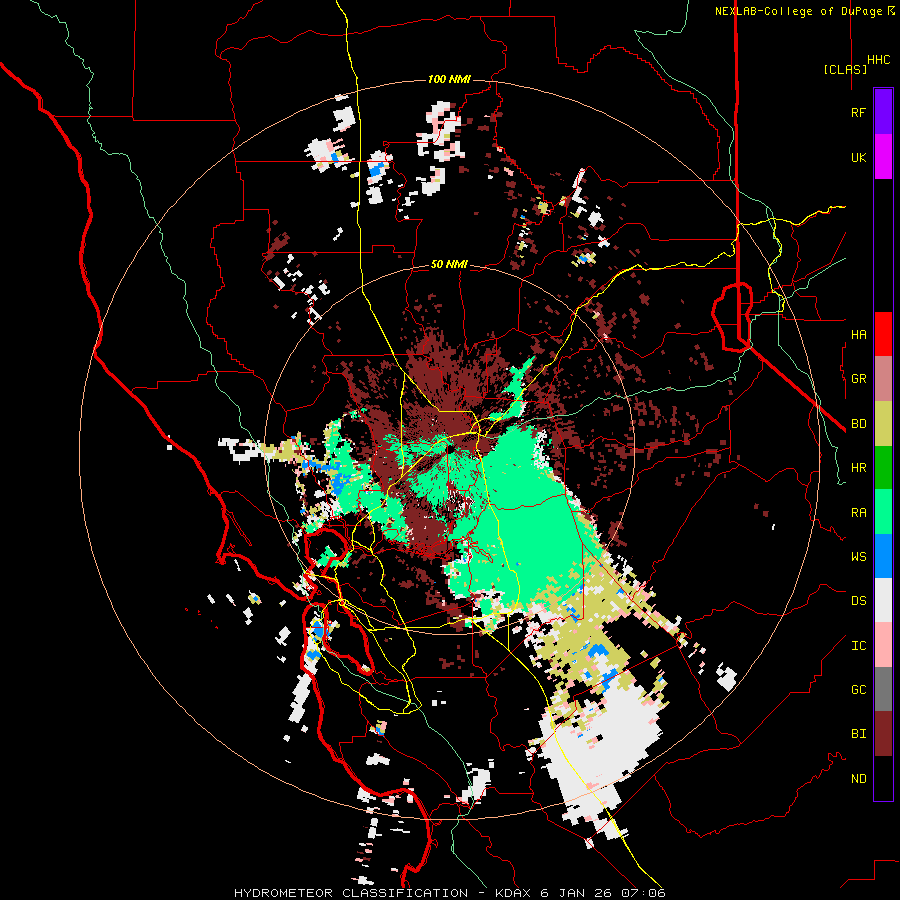
Task: Click the DS legend label
Action: (858, 601)
